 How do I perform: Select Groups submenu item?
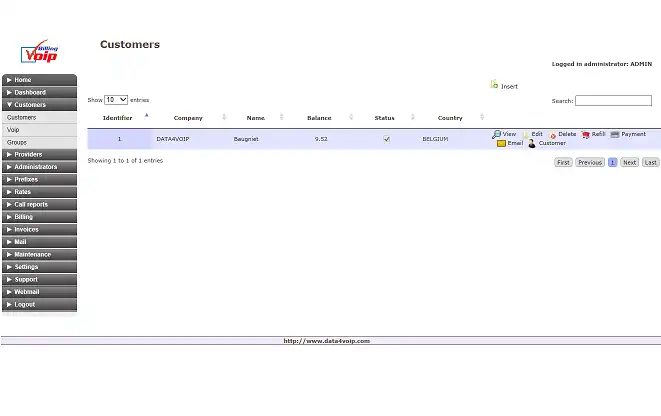click(x=39, y=142)
